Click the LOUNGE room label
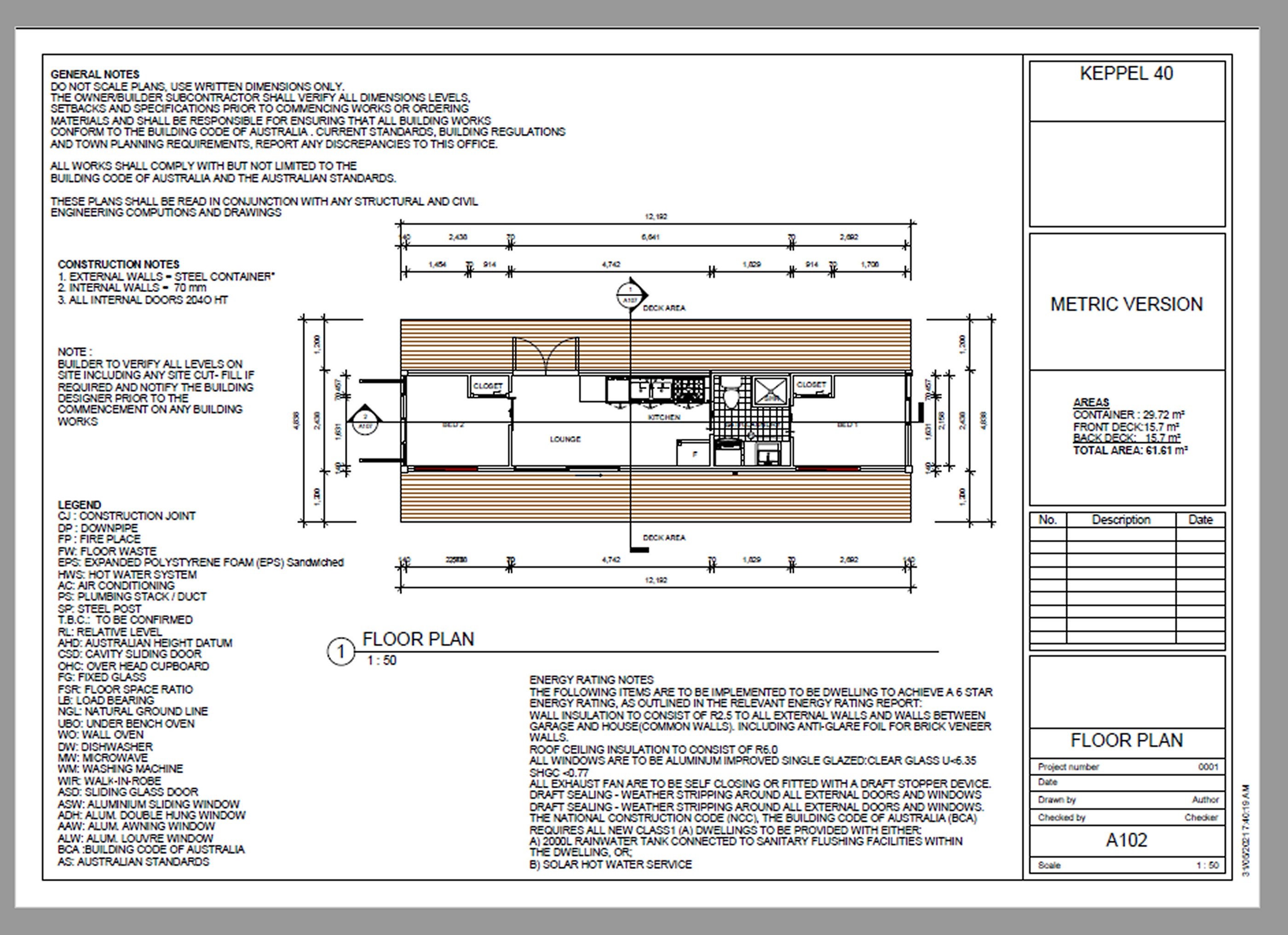1288x935 pixels. coord(565,439)
